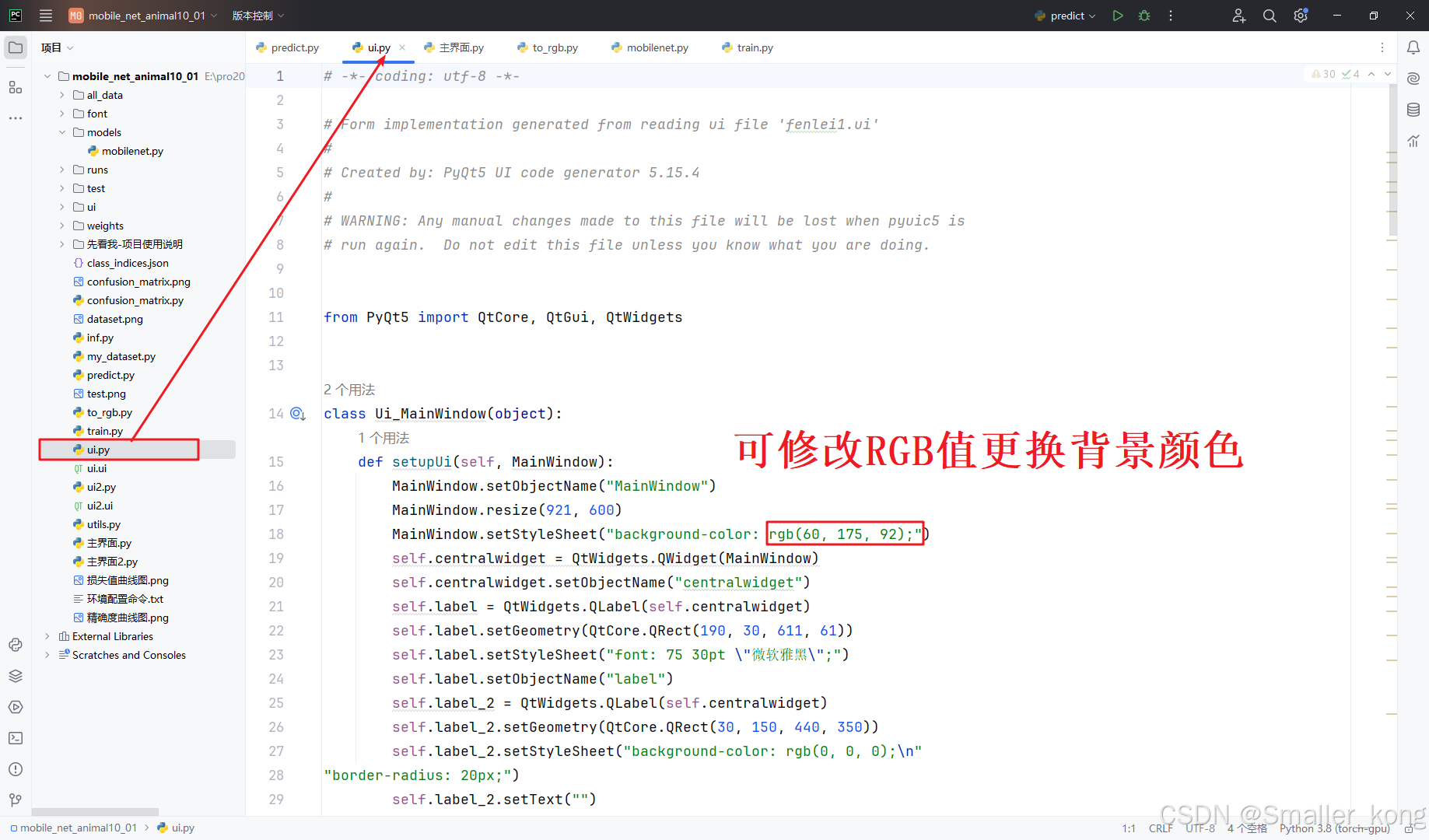The width and height of the screenshot is (1429, 840).
Task: Open the Project tool window icon
Action: click(x=16, y=47)
